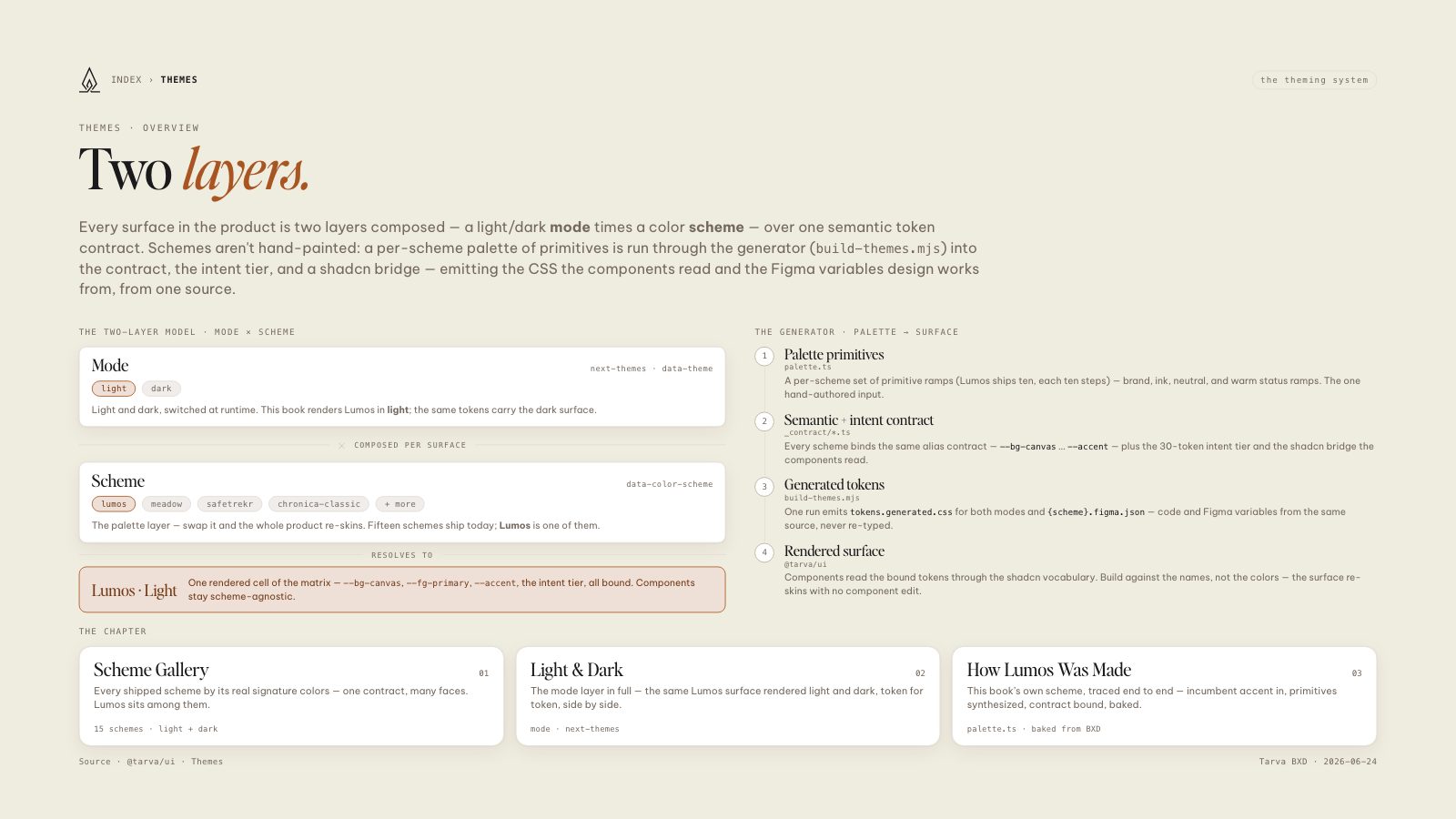Click 'mode · next-themes' card footer text
This screenshot has height=819, width=1456.
pyautogui.click(x=575, y=729)
